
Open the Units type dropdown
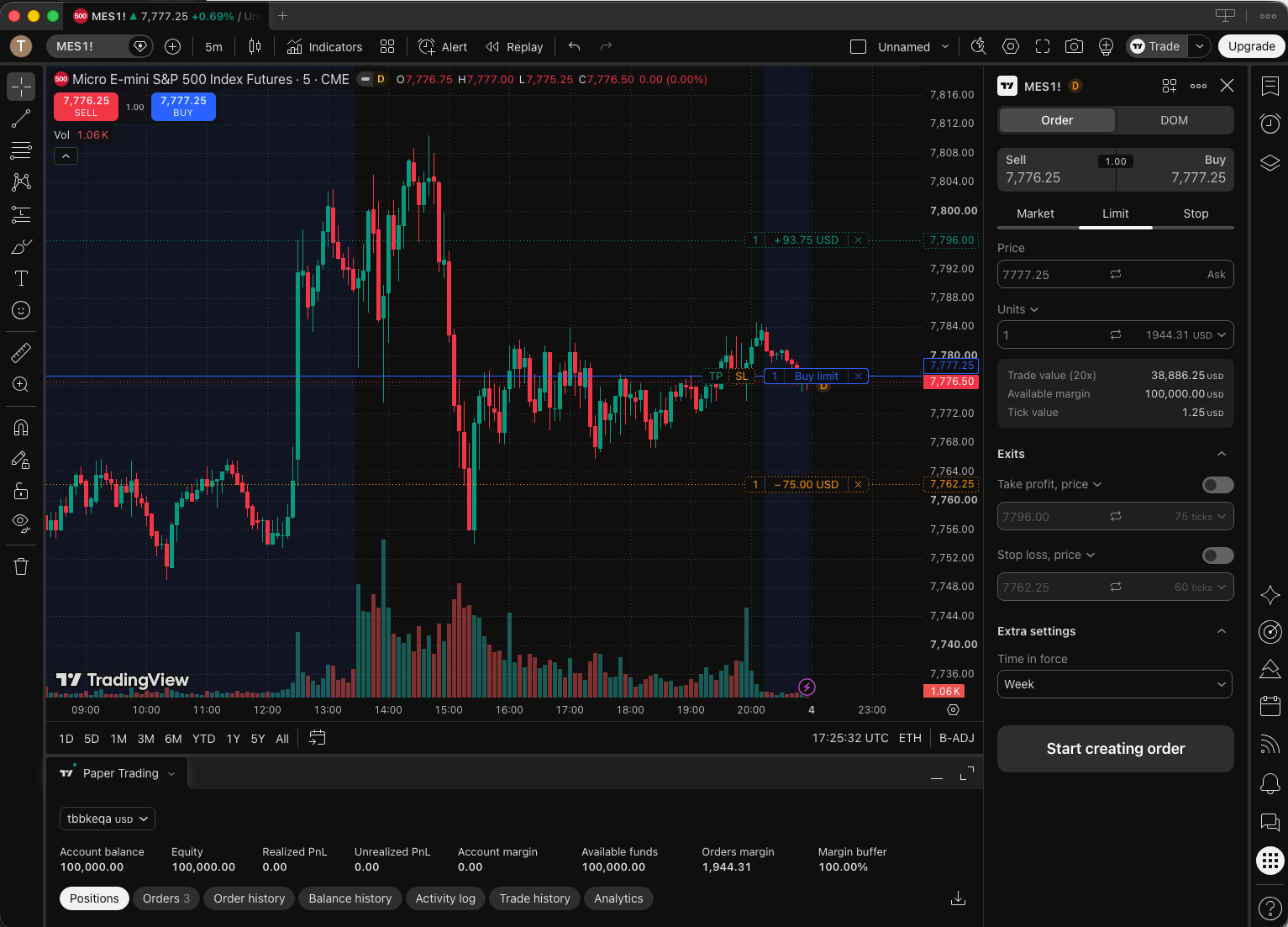(1018, 309)
